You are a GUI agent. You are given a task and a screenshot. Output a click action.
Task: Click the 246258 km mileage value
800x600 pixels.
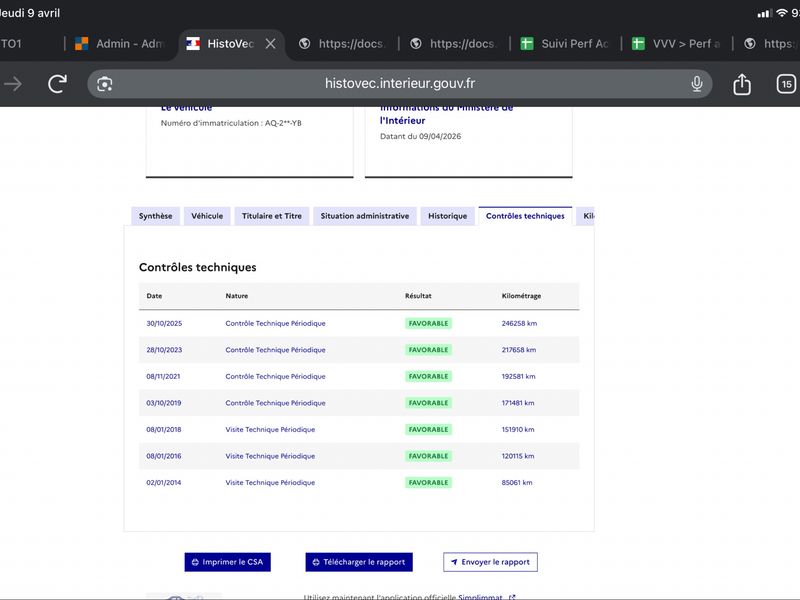point(519,323)
